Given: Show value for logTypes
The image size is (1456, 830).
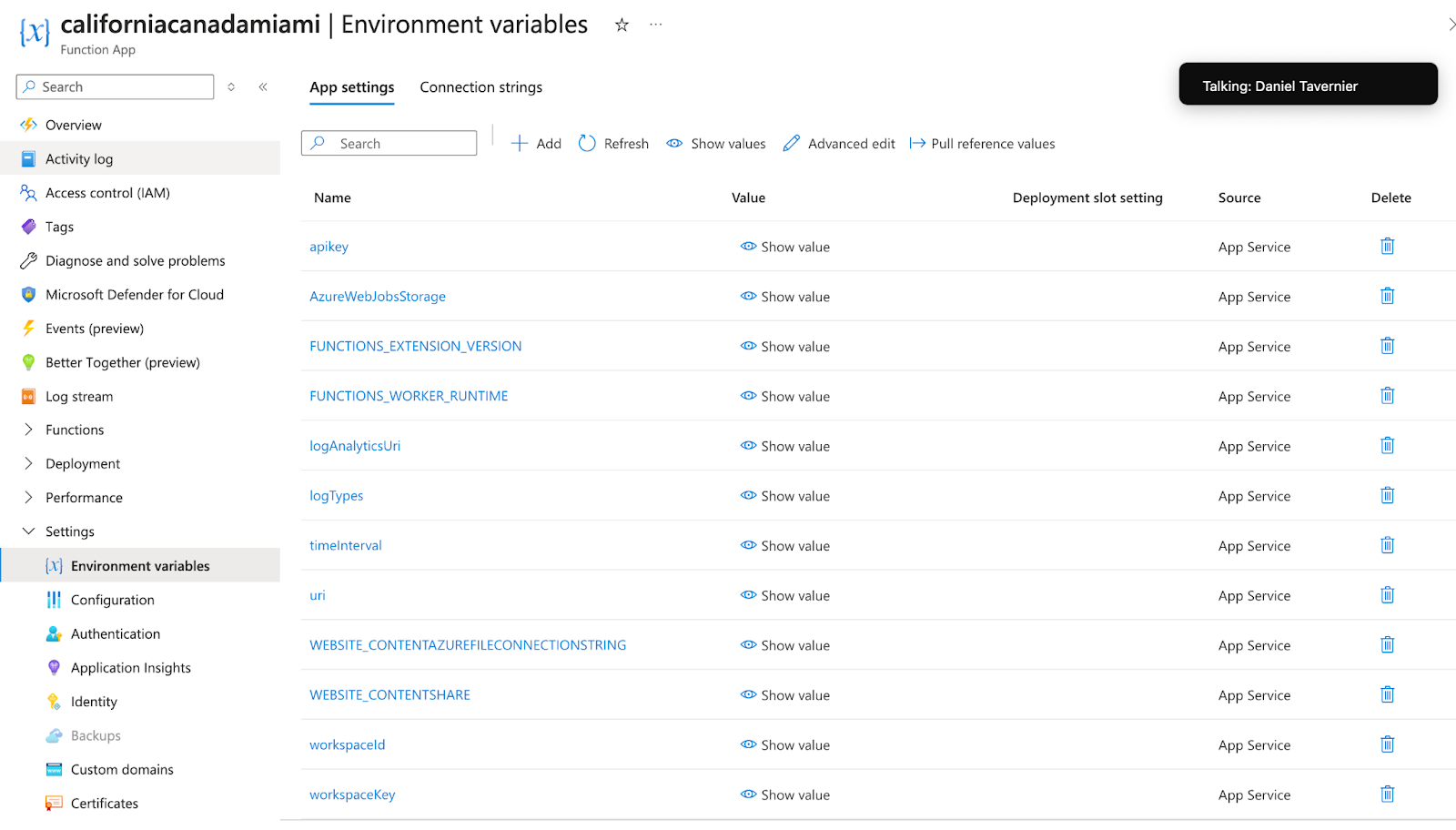Looking at the screenshot, I should point(784,496).
